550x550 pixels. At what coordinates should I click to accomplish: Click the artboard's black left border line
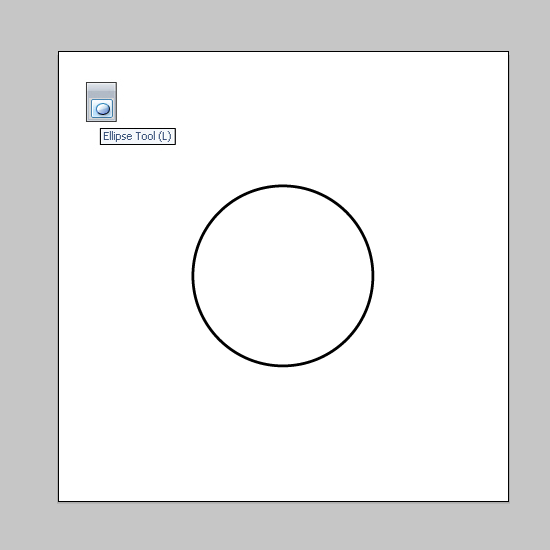point(59,276)
